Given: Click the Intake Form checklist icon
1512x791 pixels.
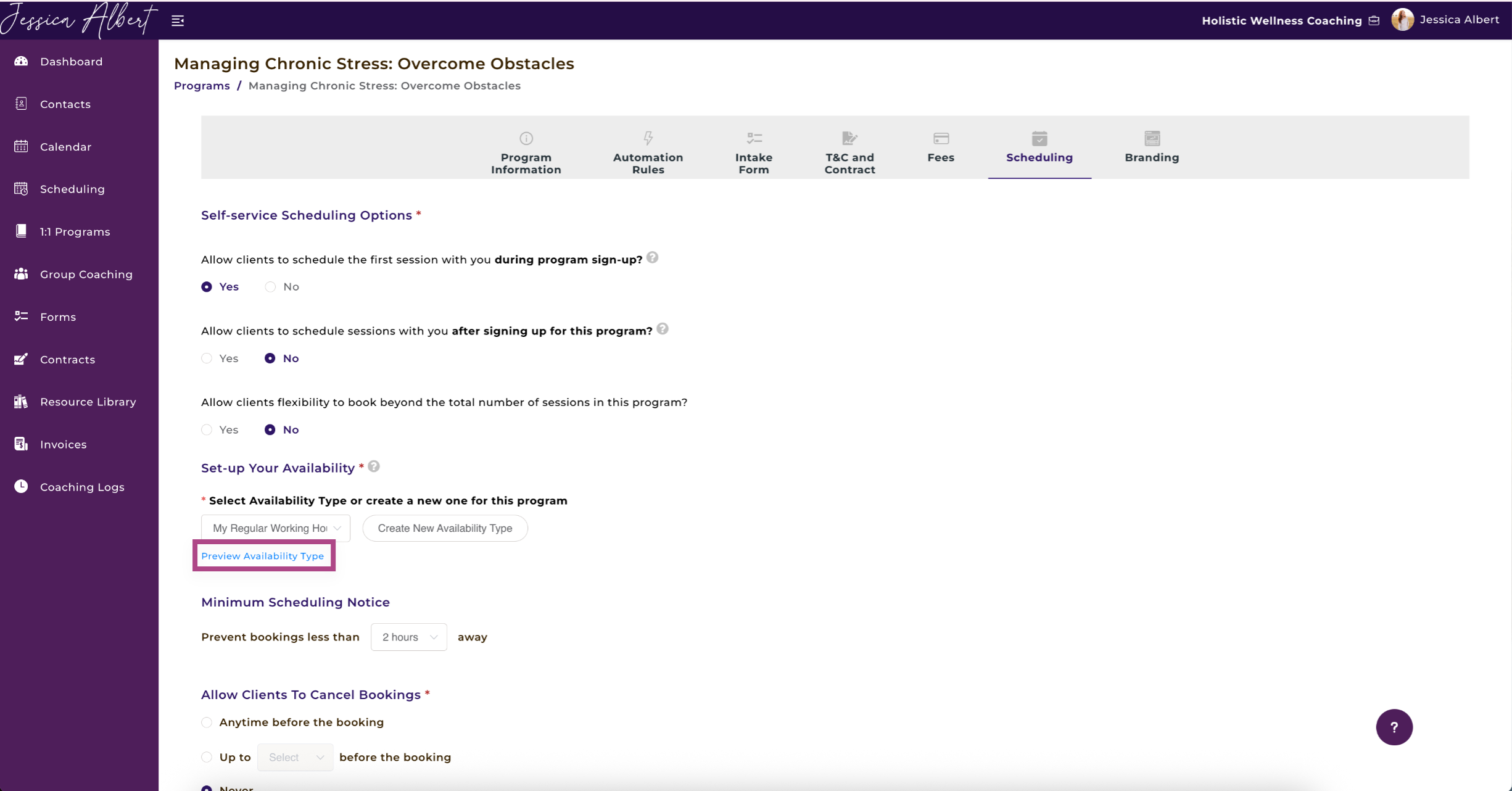Looking at the screenshot, I should coord(754,138).
